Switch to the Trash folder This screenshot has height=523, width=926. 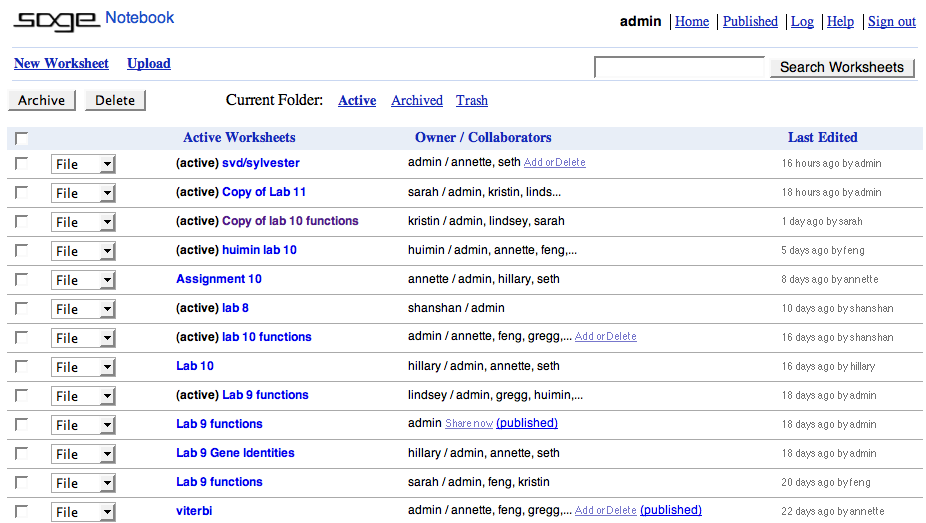pyautogui.click(x=471, y=100)
